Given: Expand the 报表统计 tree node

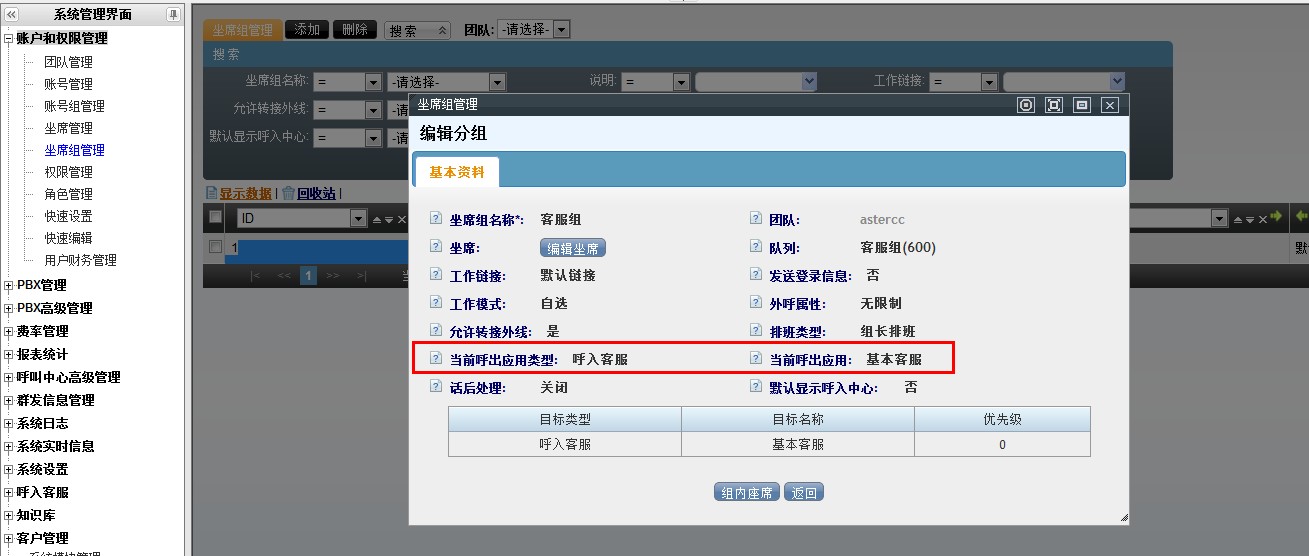Looking at the screenshot, I should point(9,354).
